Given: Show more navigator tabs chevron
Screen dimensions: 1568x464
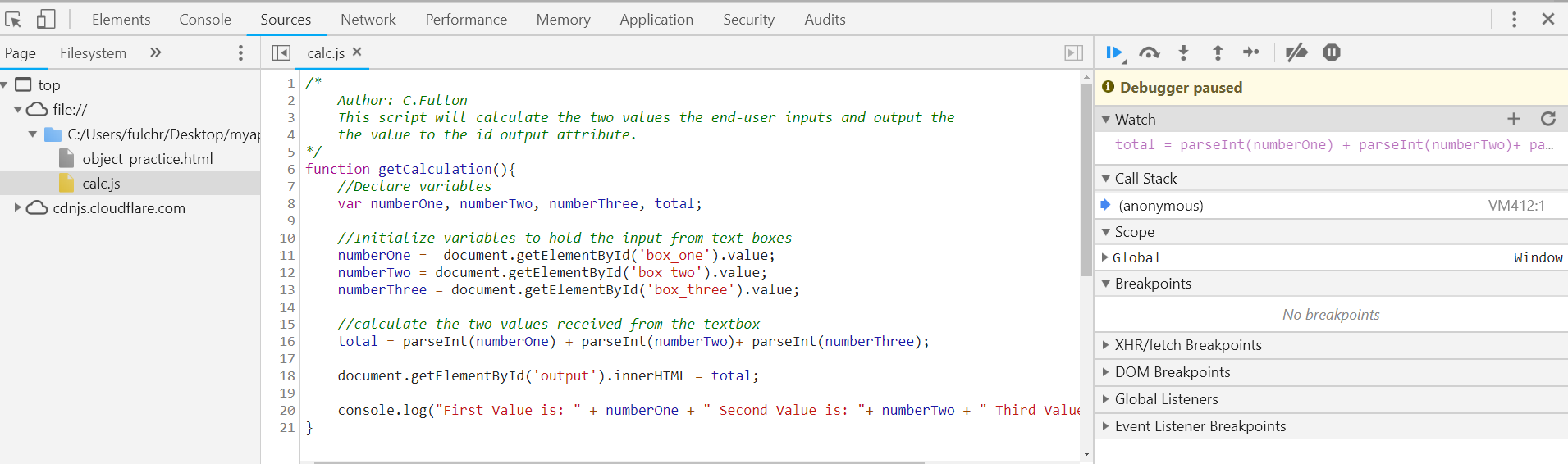Looking at the screenshot, I should point(155,52).
